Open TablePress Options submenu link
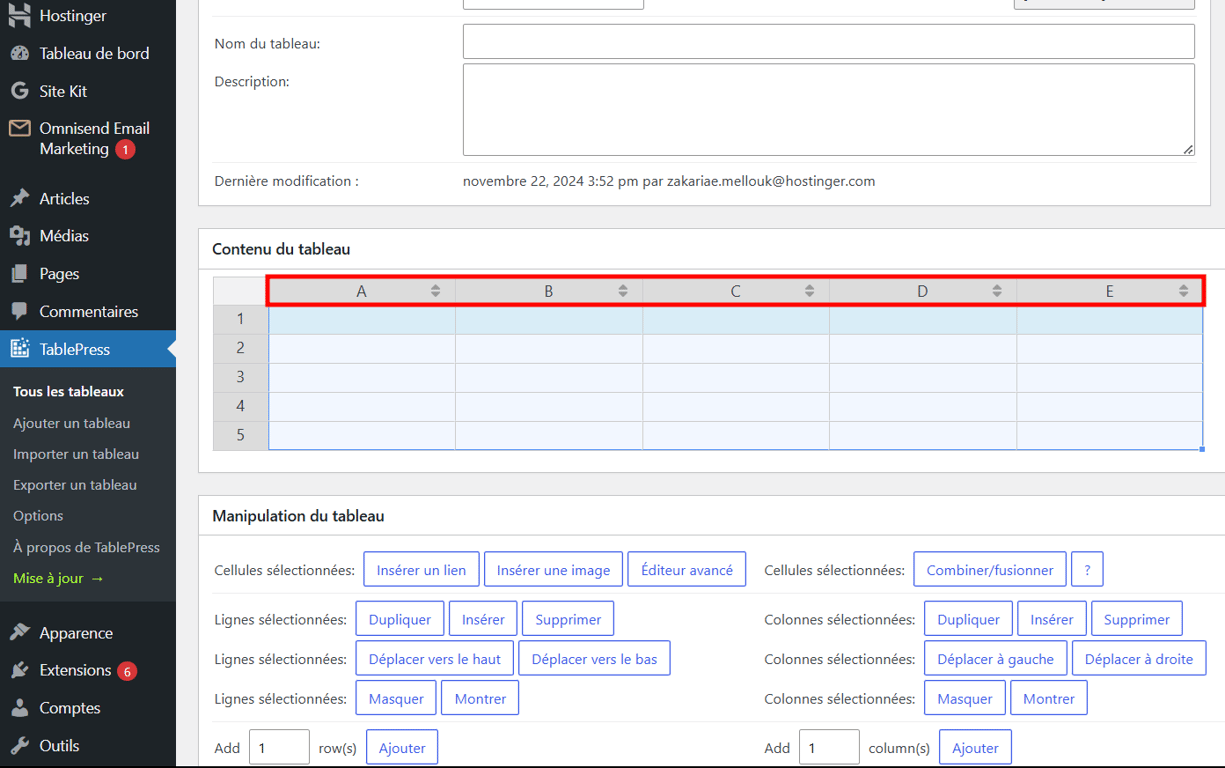The width and height of the screenshot is (1225, 768). (x=38, y=516)
